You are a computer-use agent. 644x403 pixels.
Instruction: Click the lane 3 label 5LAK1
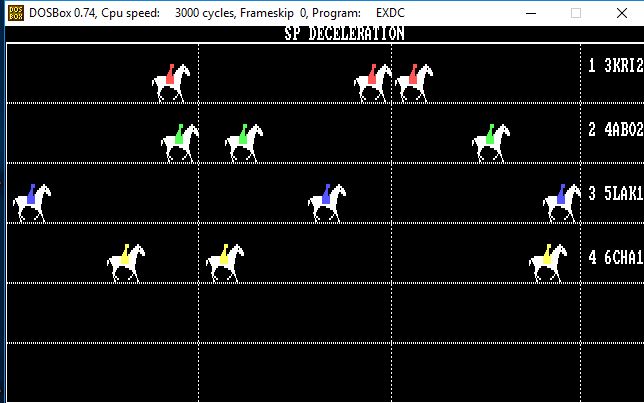pyautogui.click(x=623, y=193)
